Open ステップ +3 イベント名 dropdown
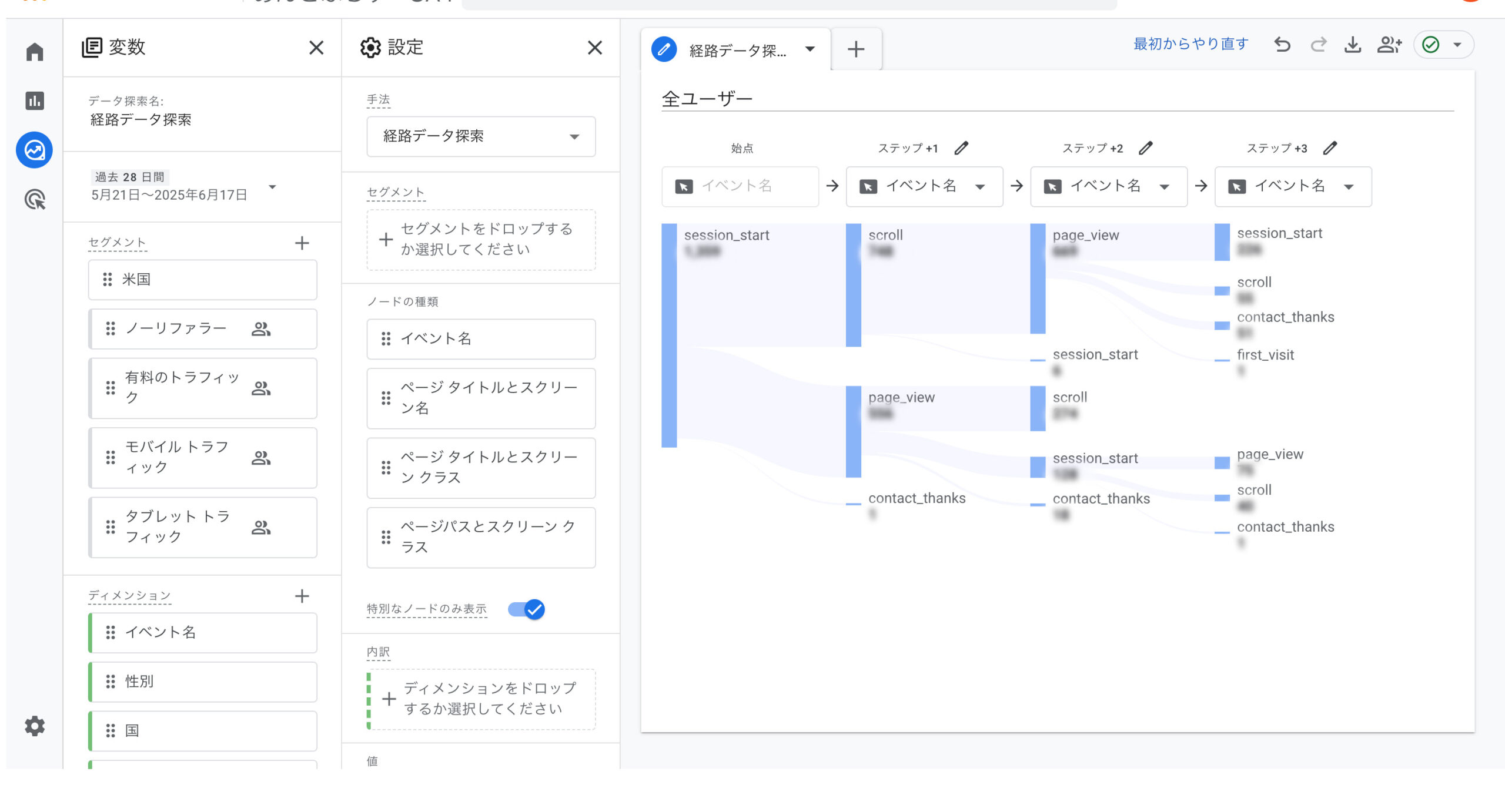 tap(1293, 187)
